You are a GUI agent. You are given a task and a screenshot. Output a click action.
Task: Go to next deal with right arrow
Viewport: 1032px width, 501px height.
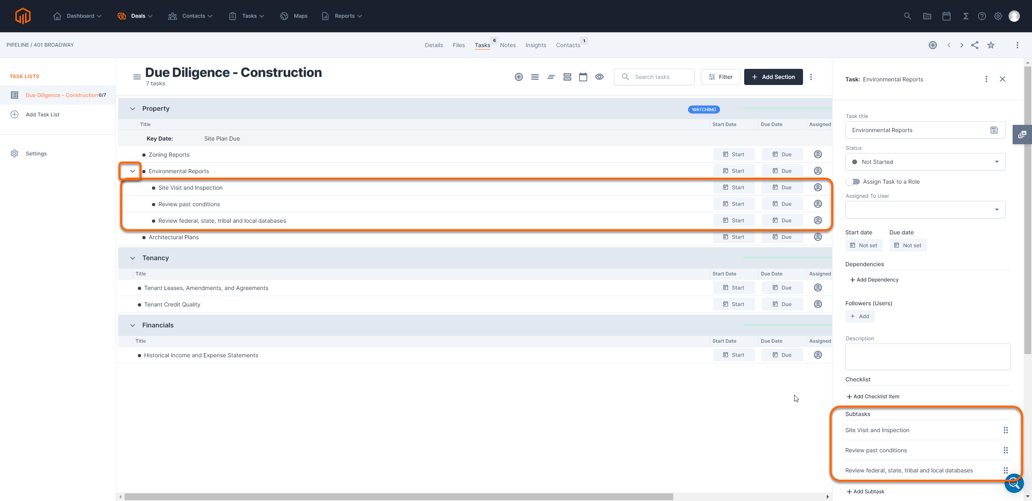(962, 45)
